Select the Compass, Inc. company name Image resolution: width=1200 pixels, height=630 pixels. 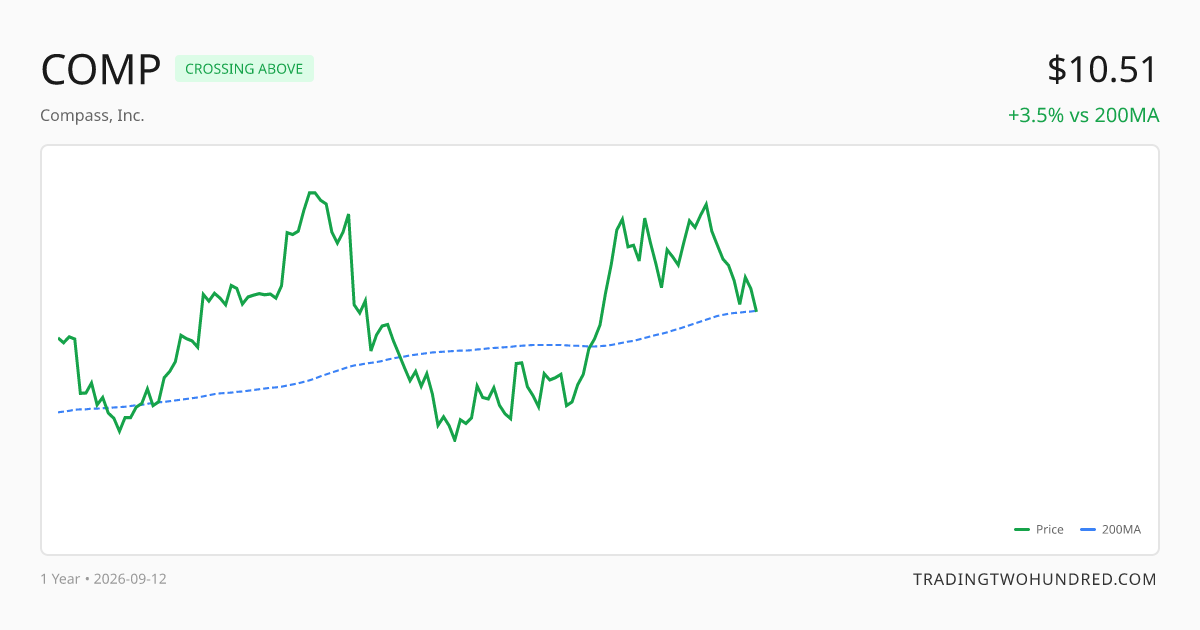coord(92,115)
